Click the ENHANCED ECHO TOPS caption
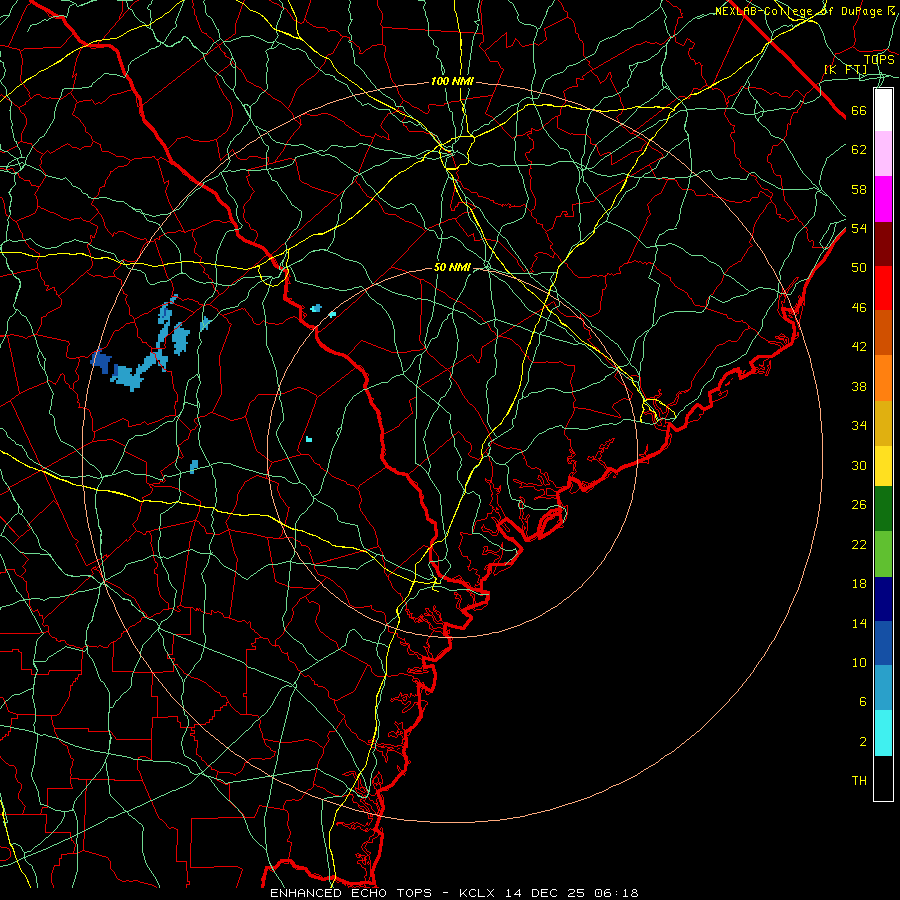This screenshot has width=900, height=900. coord(351,893)
